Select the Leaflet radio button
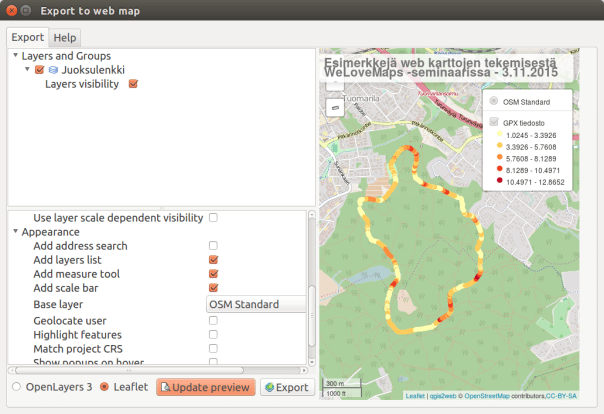This screenshot has width=604, height=414. (x=104, y=387)
